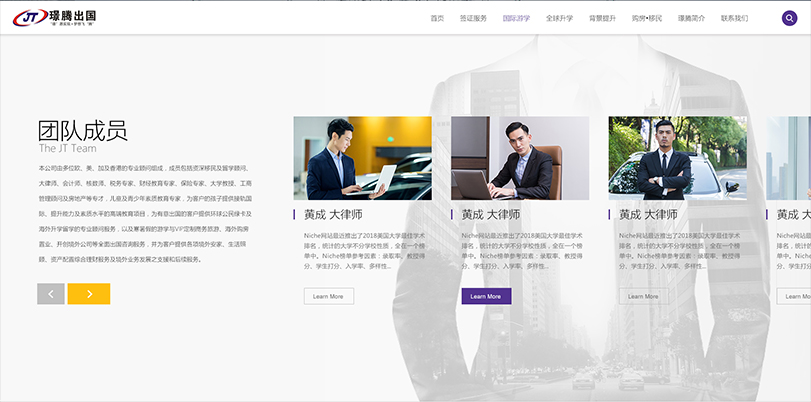Screen dimensions: 811x402
Task: Go to previous team slide with gray arrow
Action: tap(51, 294)
